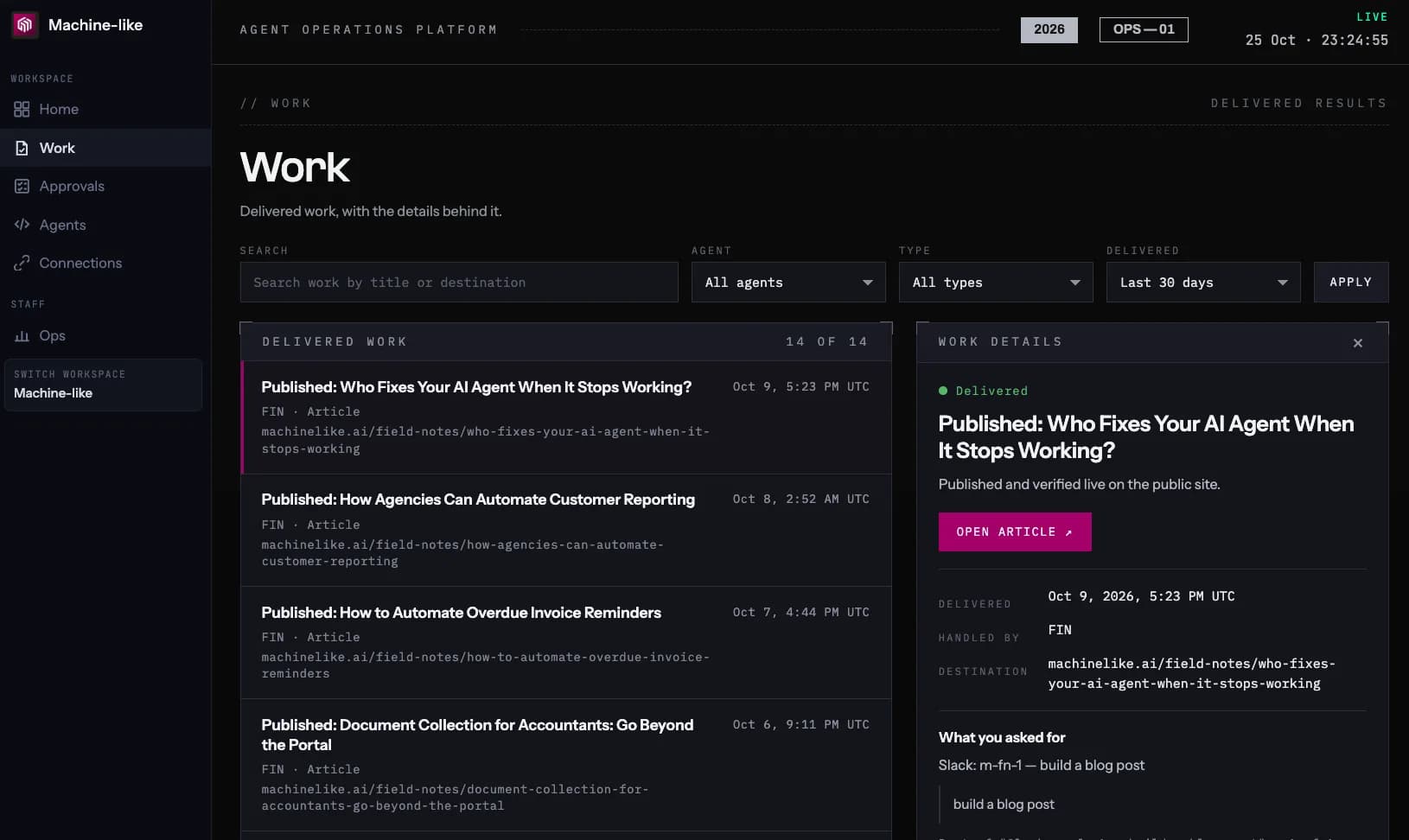
Task: Close the Work Details panel
Action: [1357, 343]
